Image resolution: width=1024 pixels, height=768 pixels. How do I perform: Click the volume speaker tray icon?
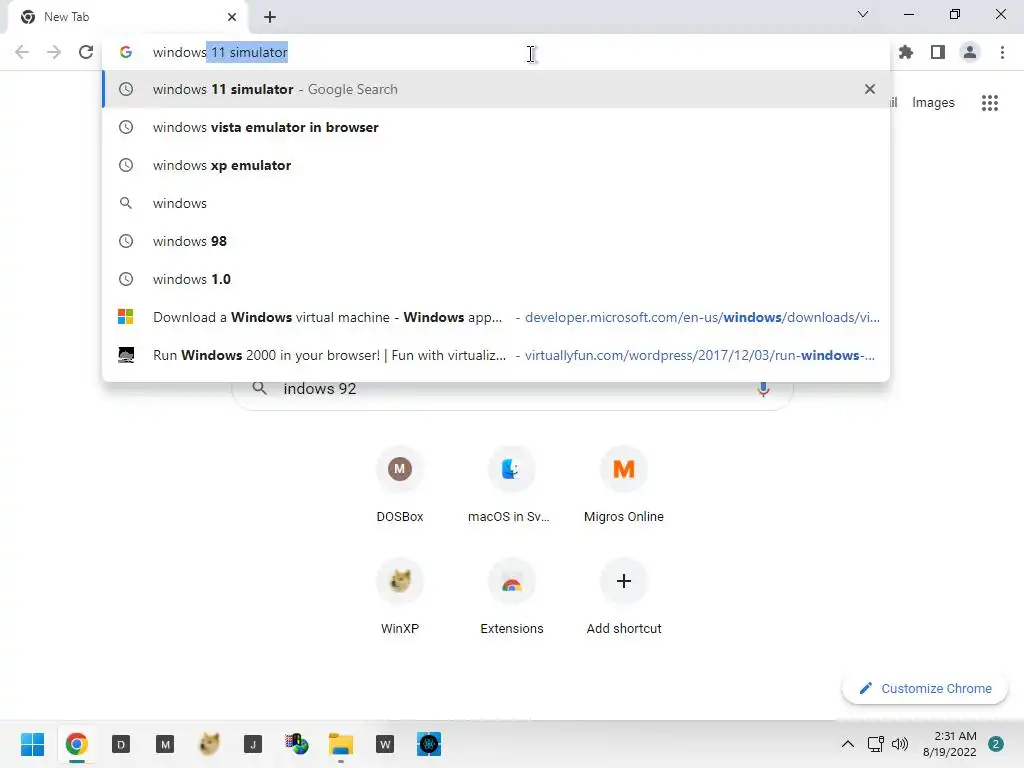coord(900,744)
